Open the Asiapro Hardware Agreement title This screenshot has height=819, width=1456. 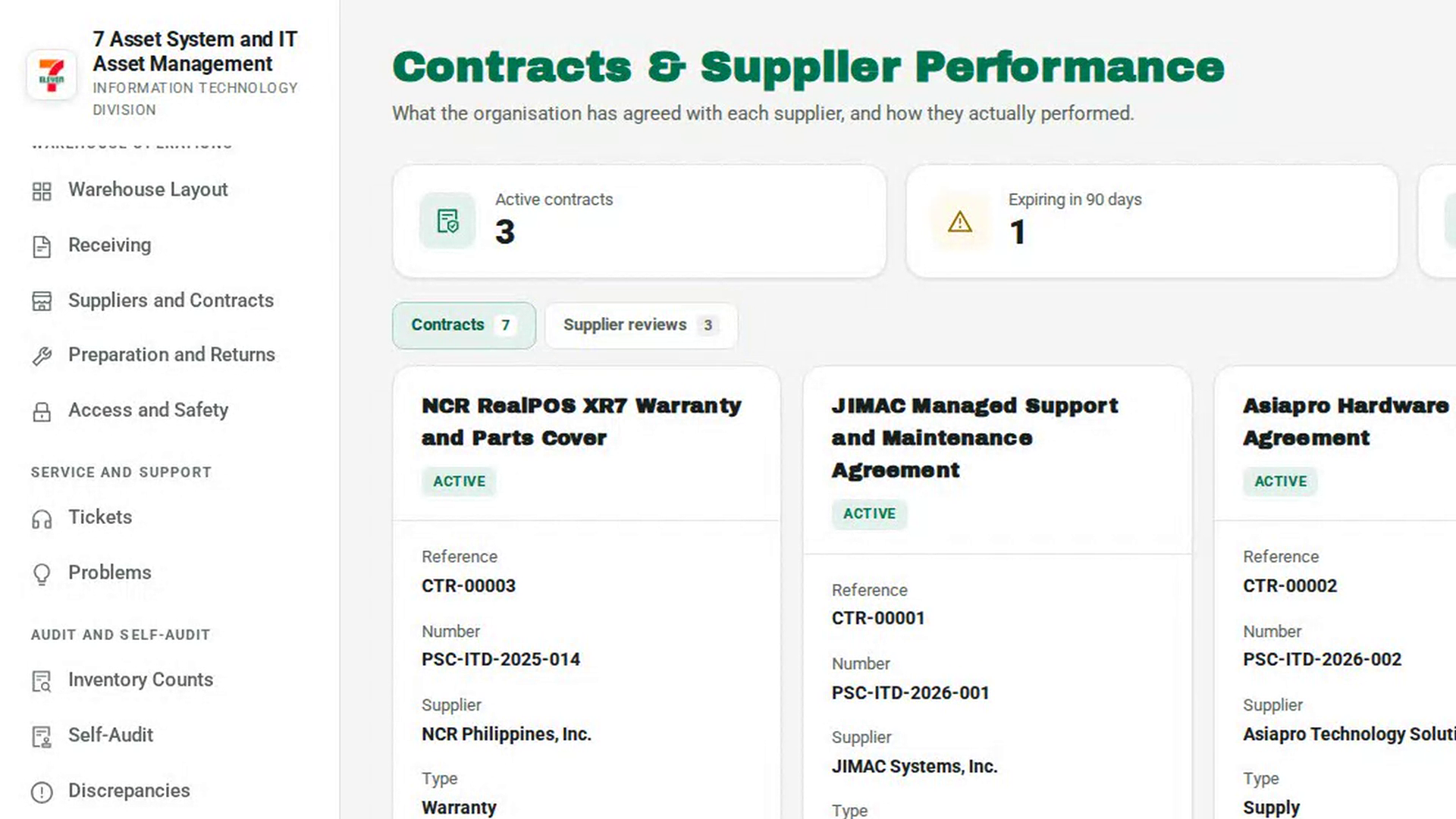click(x=1346, y=422)
